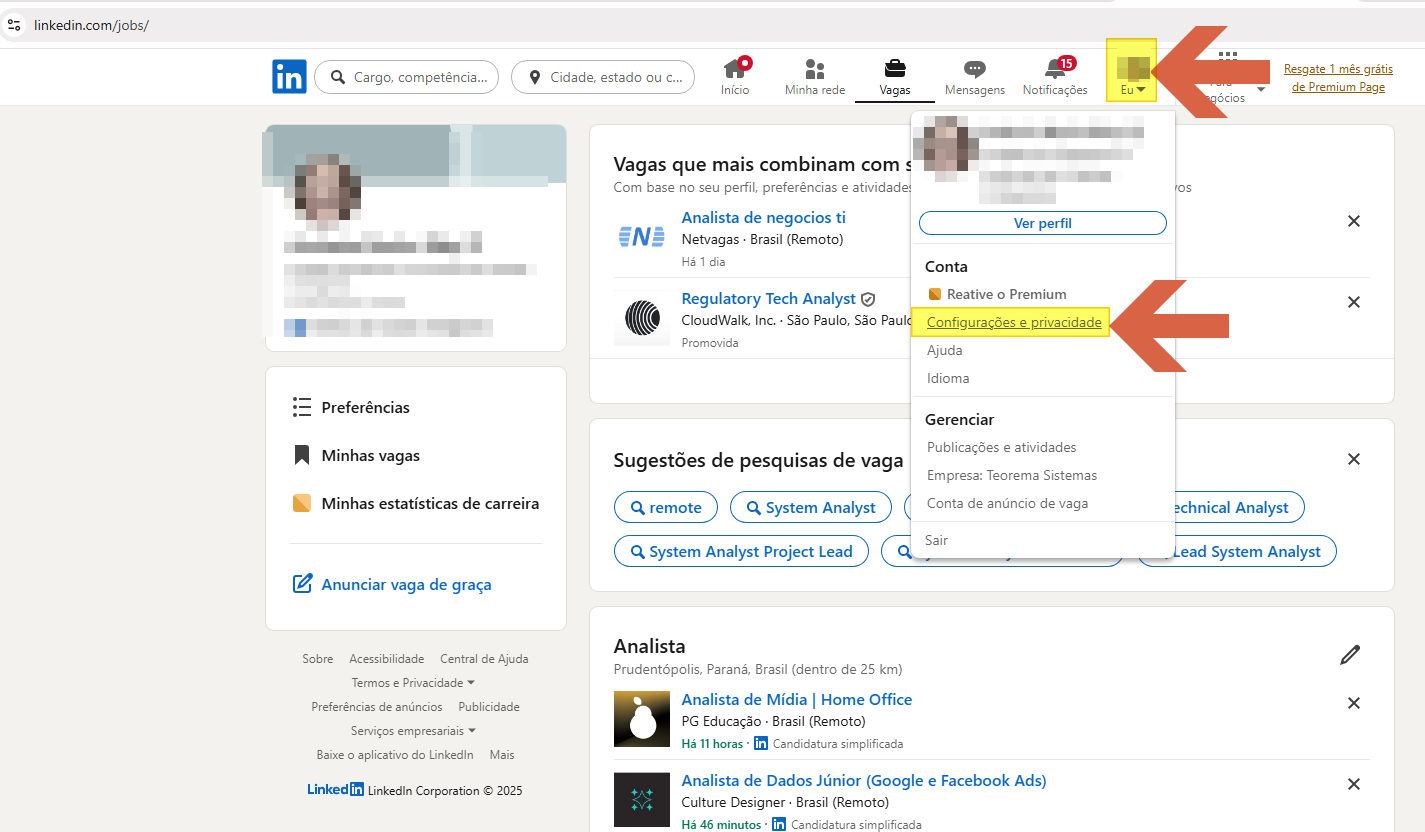Click the Acessibilidade footer link
Viewport: 1425px width, 832px height.
point(387,659)
